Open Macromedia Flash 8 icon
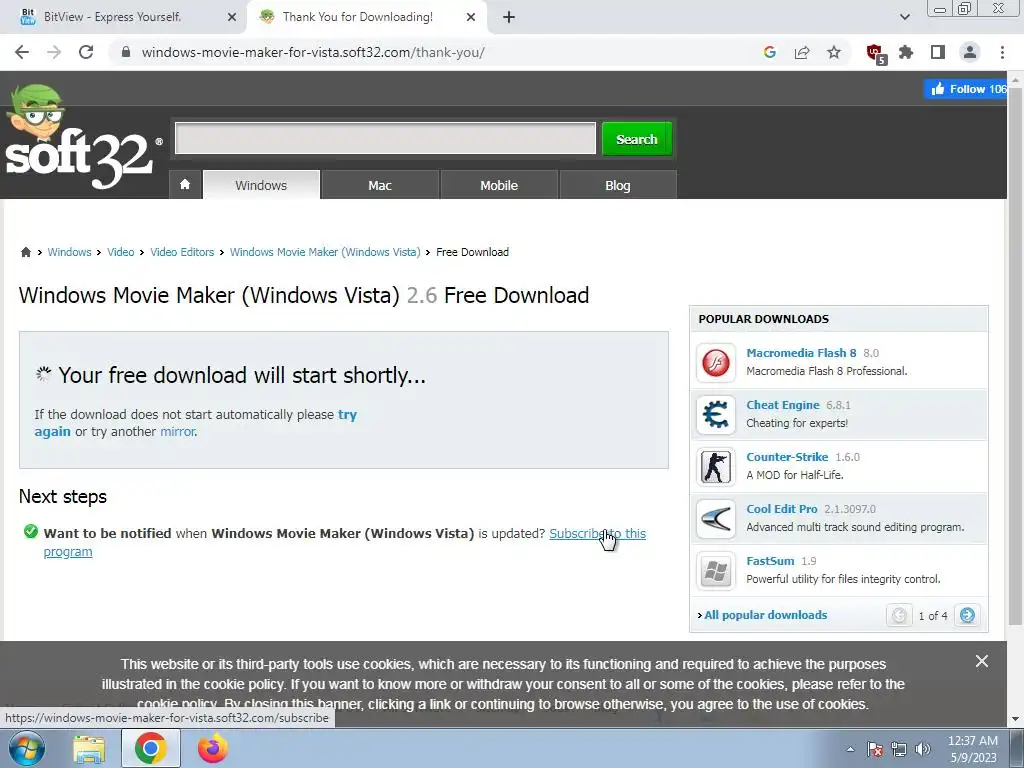The image size is (1024, 768). click(716, 362)
